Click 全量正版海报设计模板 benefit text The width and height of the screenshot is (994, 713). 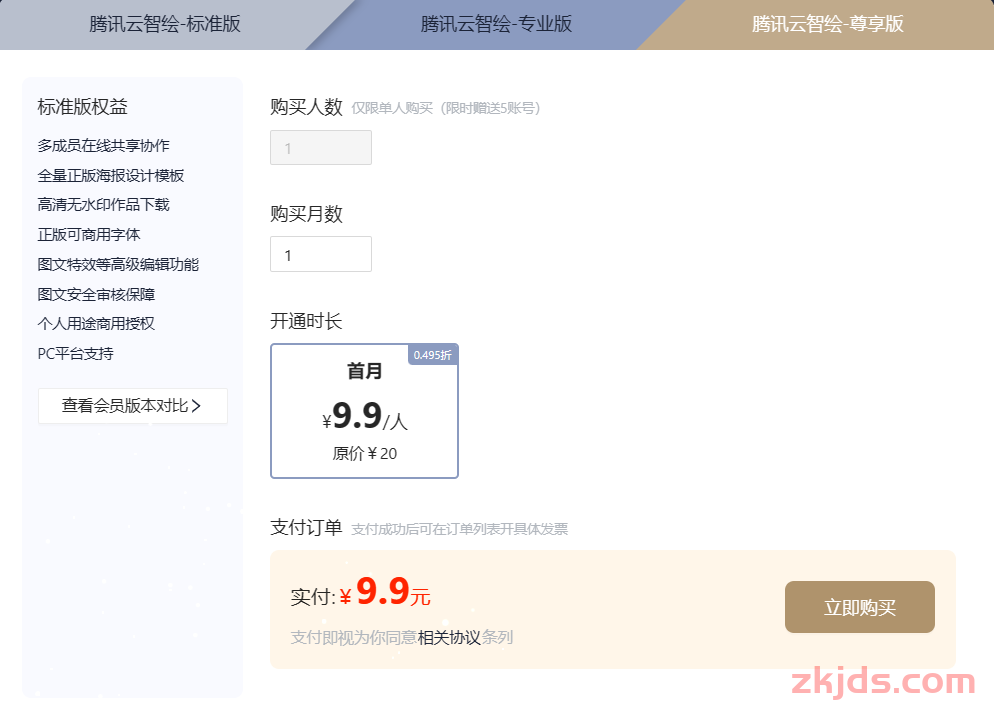point(111,176)
